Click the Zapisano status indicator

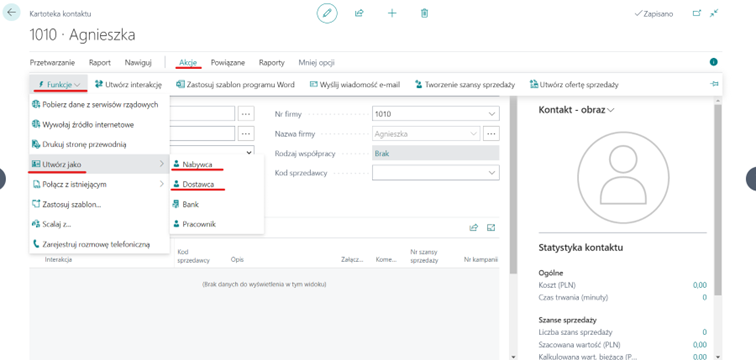click(x=654, y=14)
